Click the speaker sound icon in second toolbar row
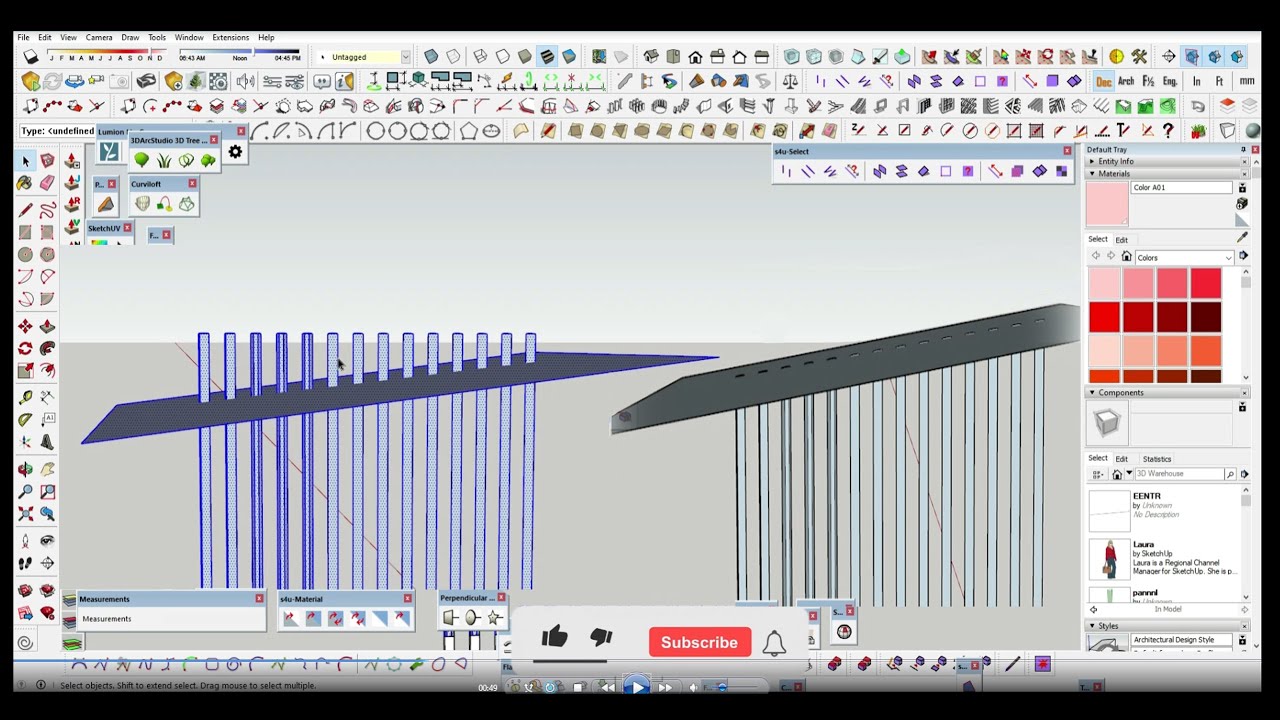1280x720 pixels. (245, 82)
